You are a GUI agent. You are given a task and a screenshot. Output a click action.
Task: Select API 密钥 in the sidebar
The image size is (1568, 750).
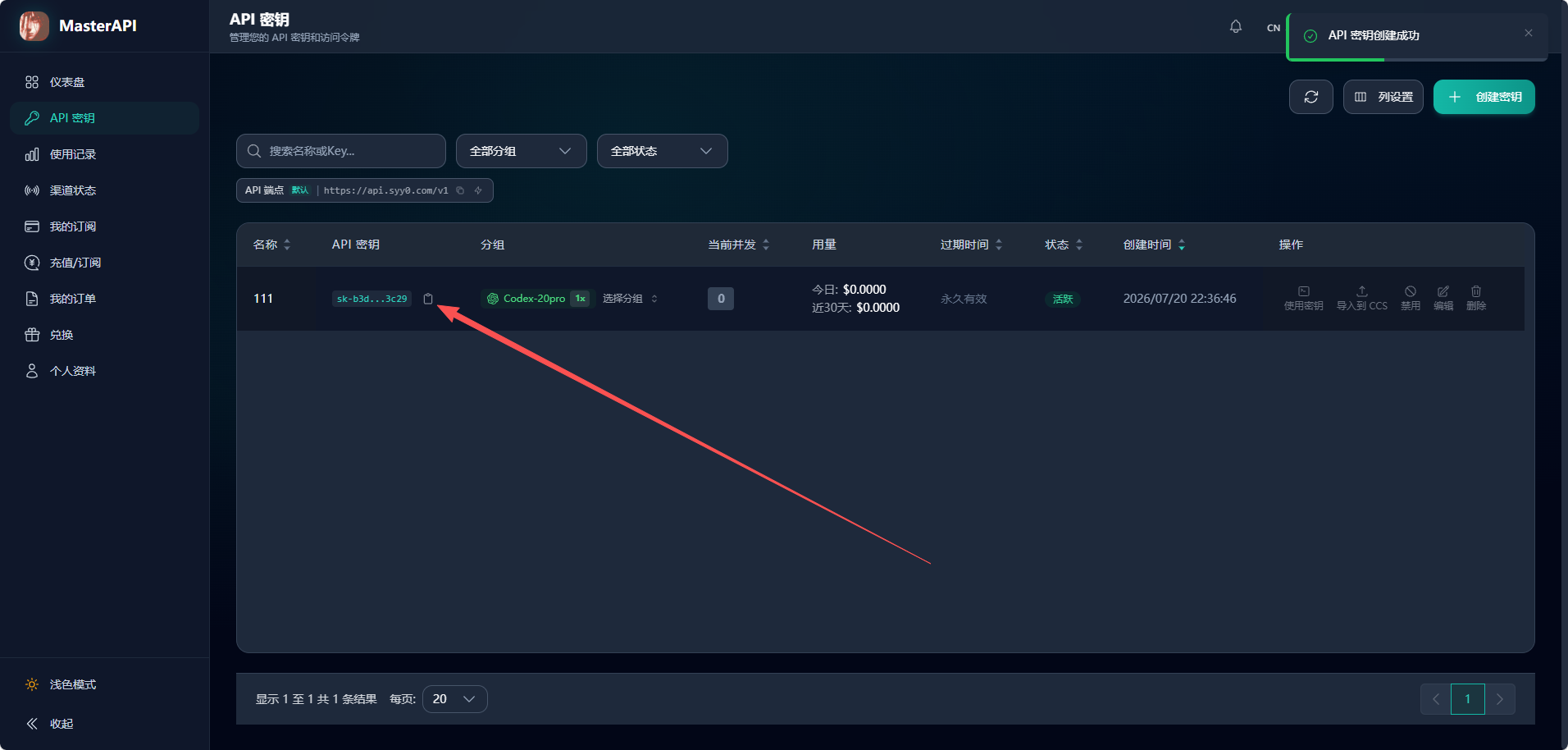click(x=104, y=118)
